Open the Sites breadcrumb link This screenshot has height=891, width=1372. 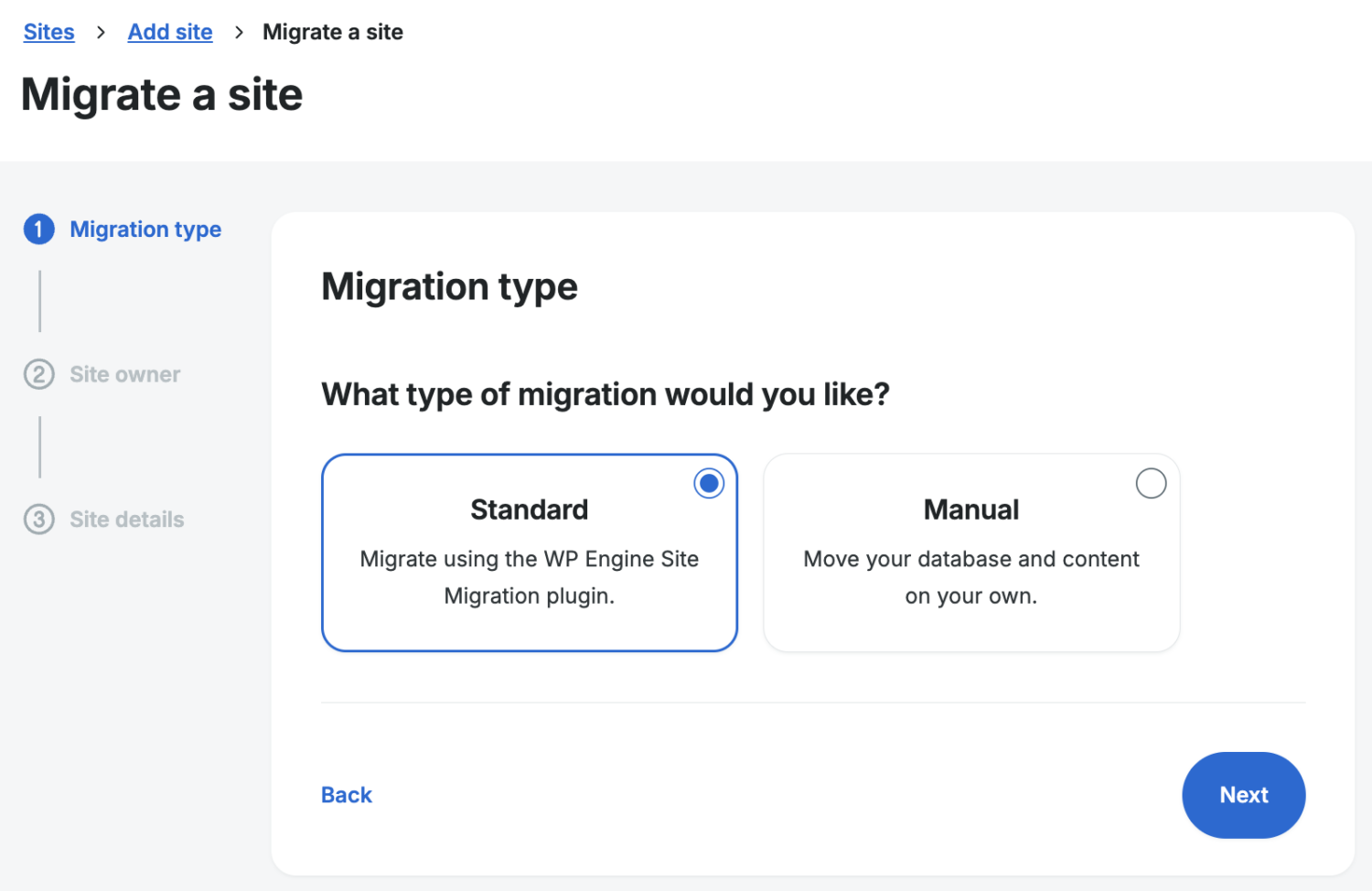49,32
